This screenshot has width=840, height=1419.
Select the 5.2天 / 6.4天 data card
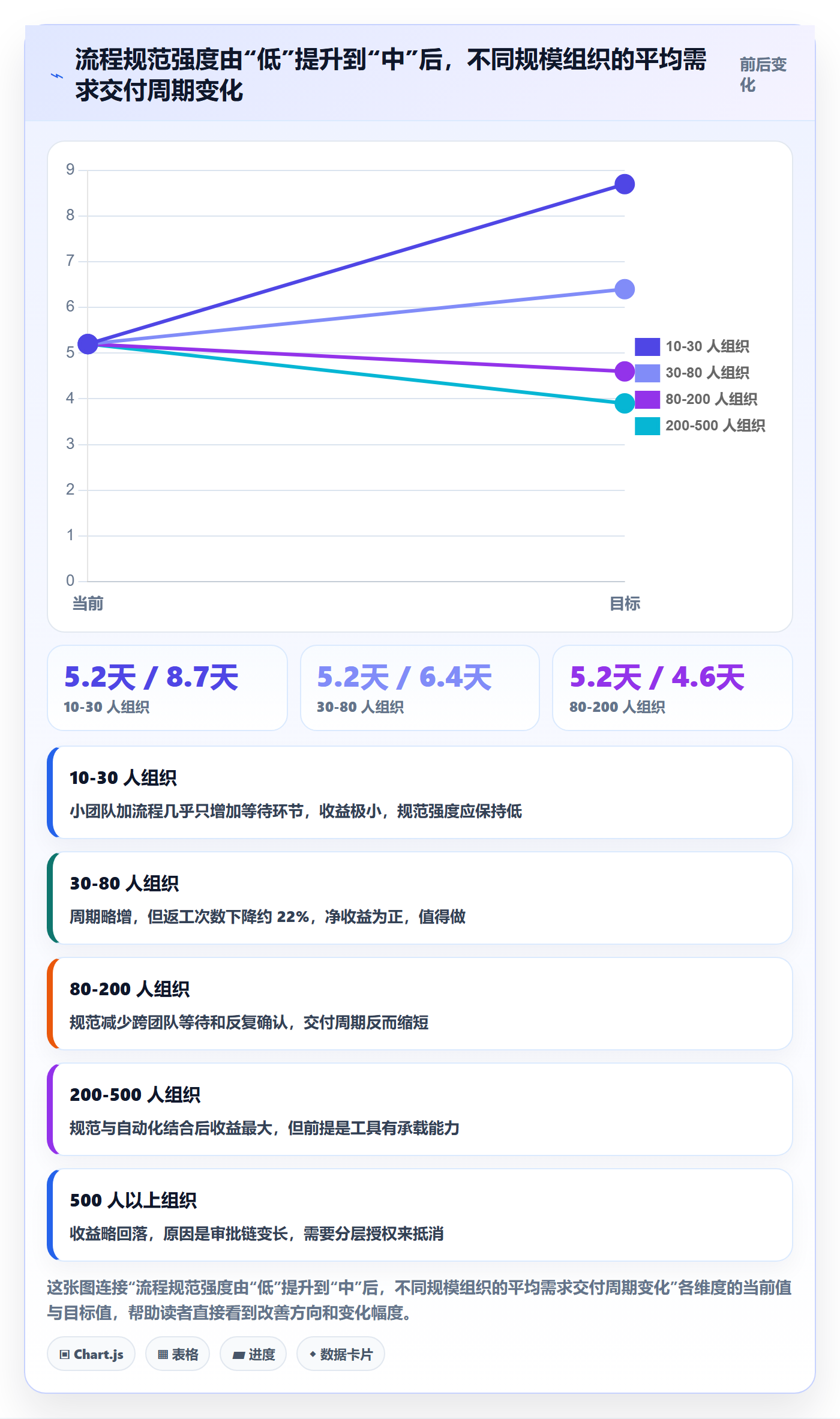click(x=420, y=688)
